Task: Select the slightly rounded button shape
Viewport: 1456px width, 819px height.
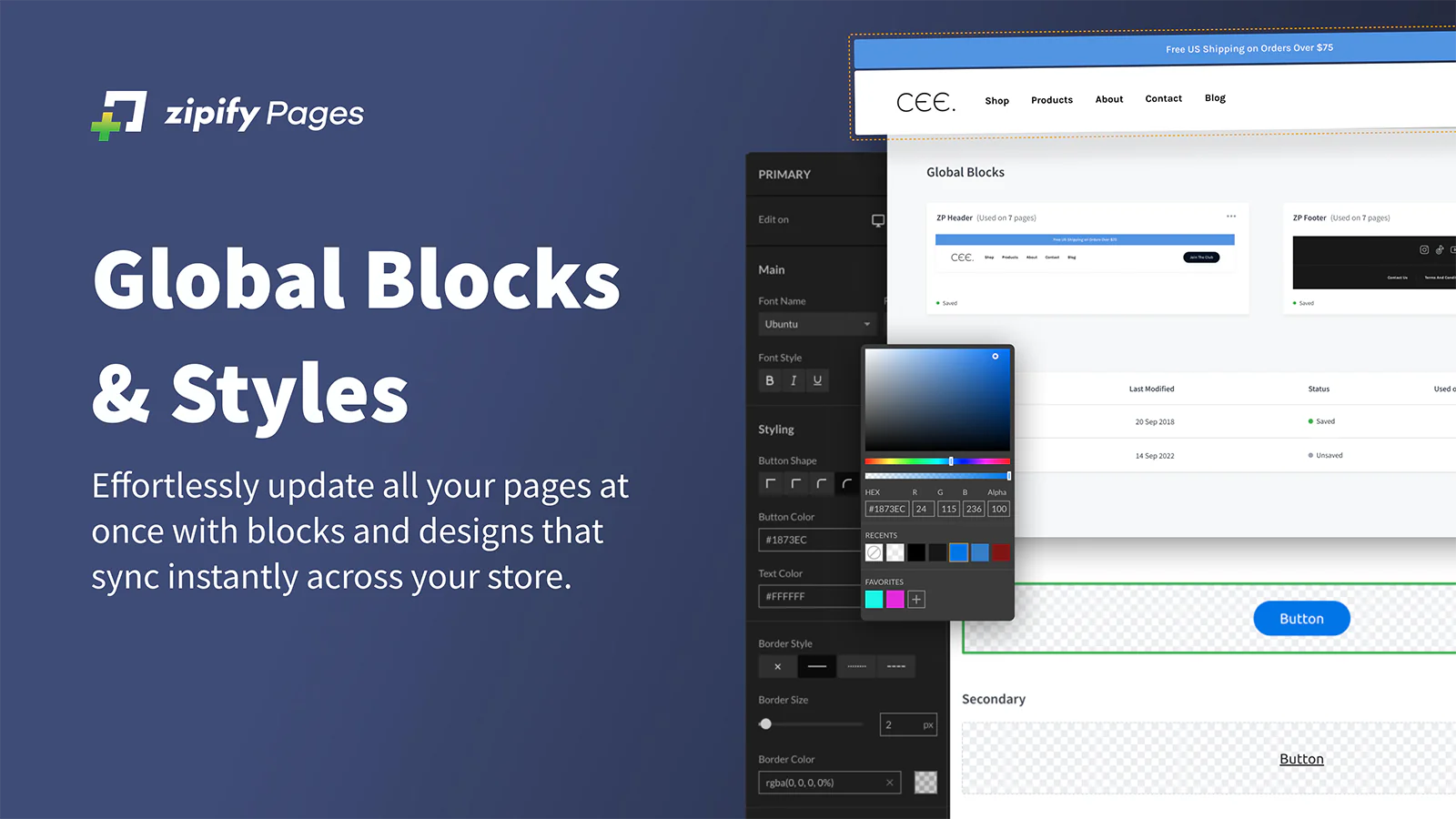Action: coord(796,483)
